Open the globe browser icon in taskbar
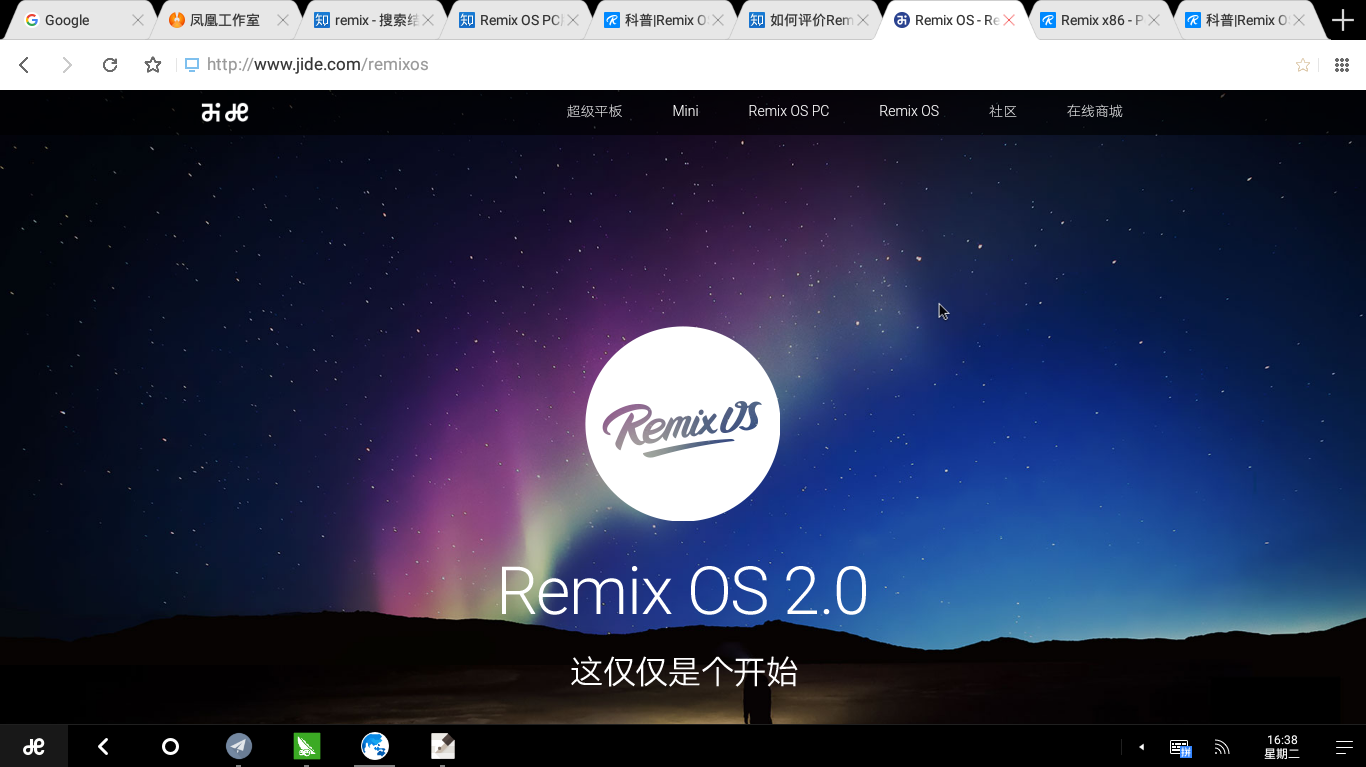Screen dimensions: 1366x767 point(375,746)
